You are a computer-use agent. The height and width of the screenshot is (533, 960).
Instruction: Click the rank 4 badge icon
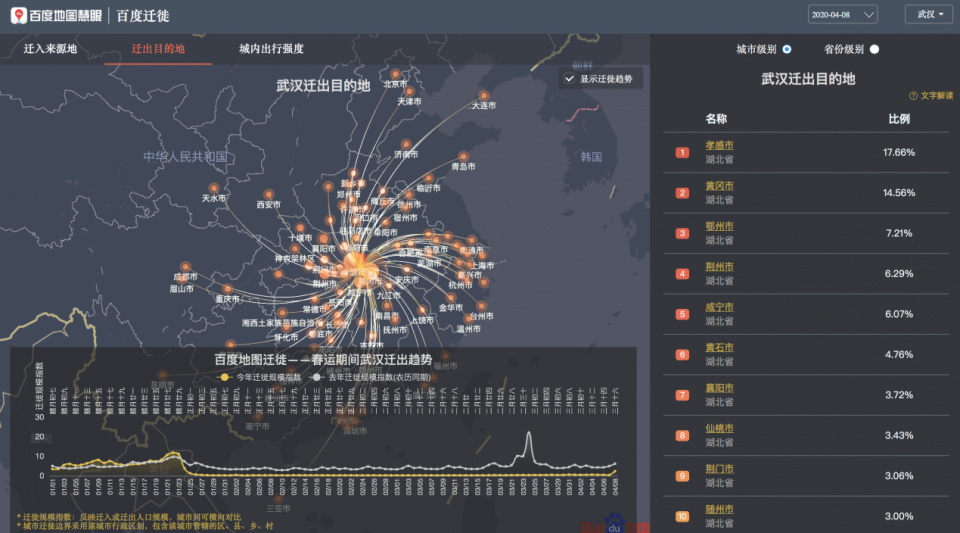[682, 274]
